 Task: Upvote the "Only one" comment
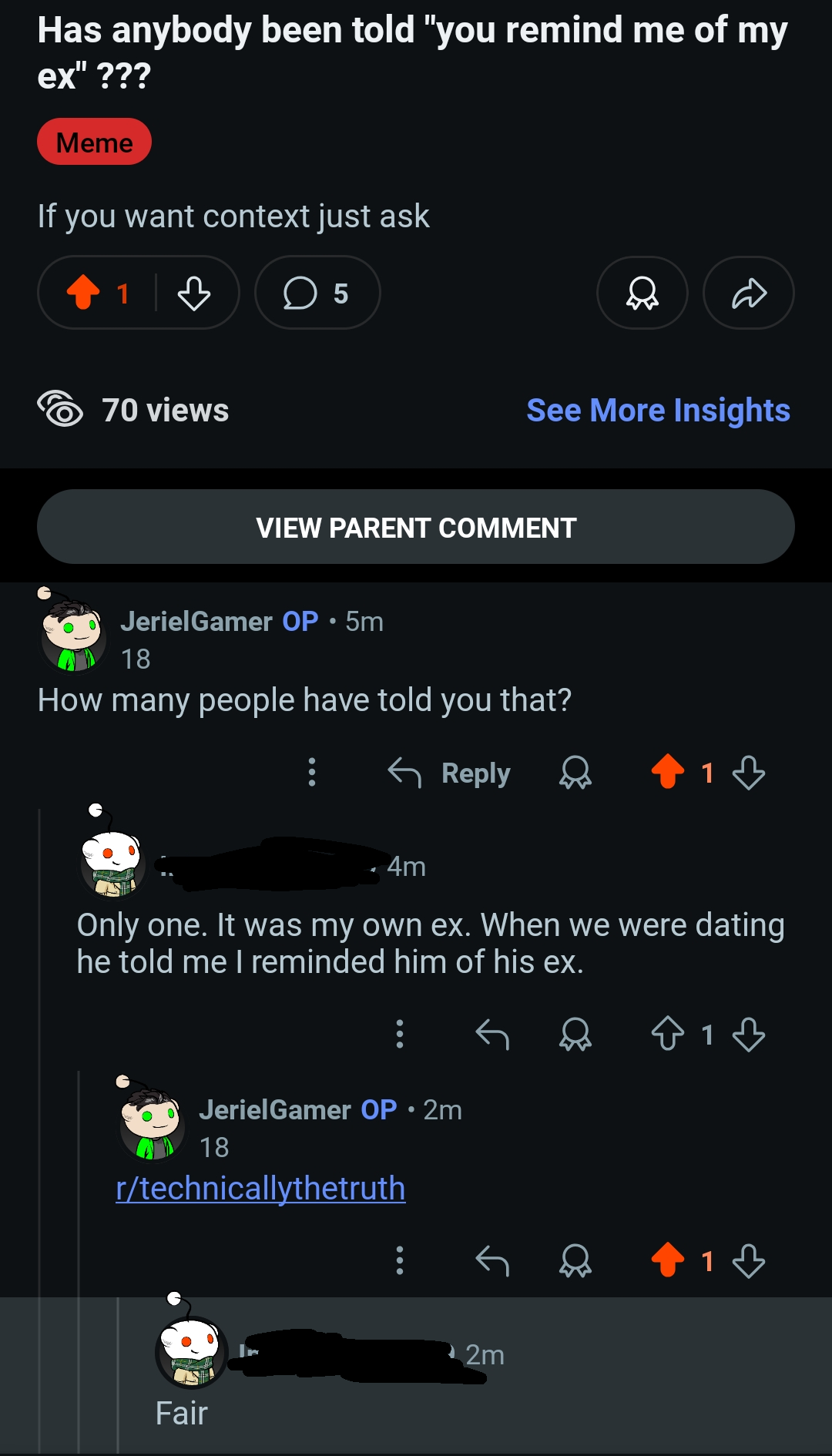pyautogui.click(x=668, y=1034)
